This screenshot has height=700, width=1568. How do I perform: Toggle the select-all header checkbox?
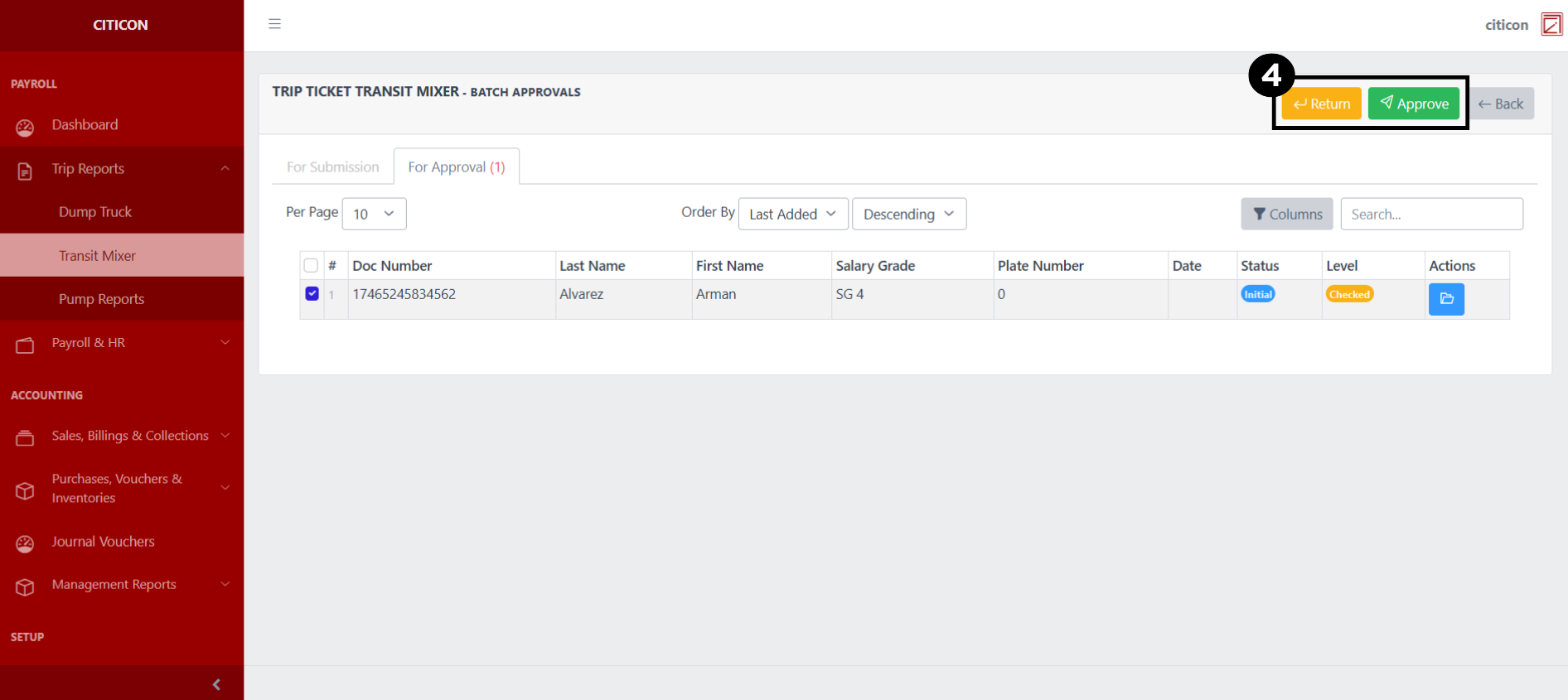311,265
